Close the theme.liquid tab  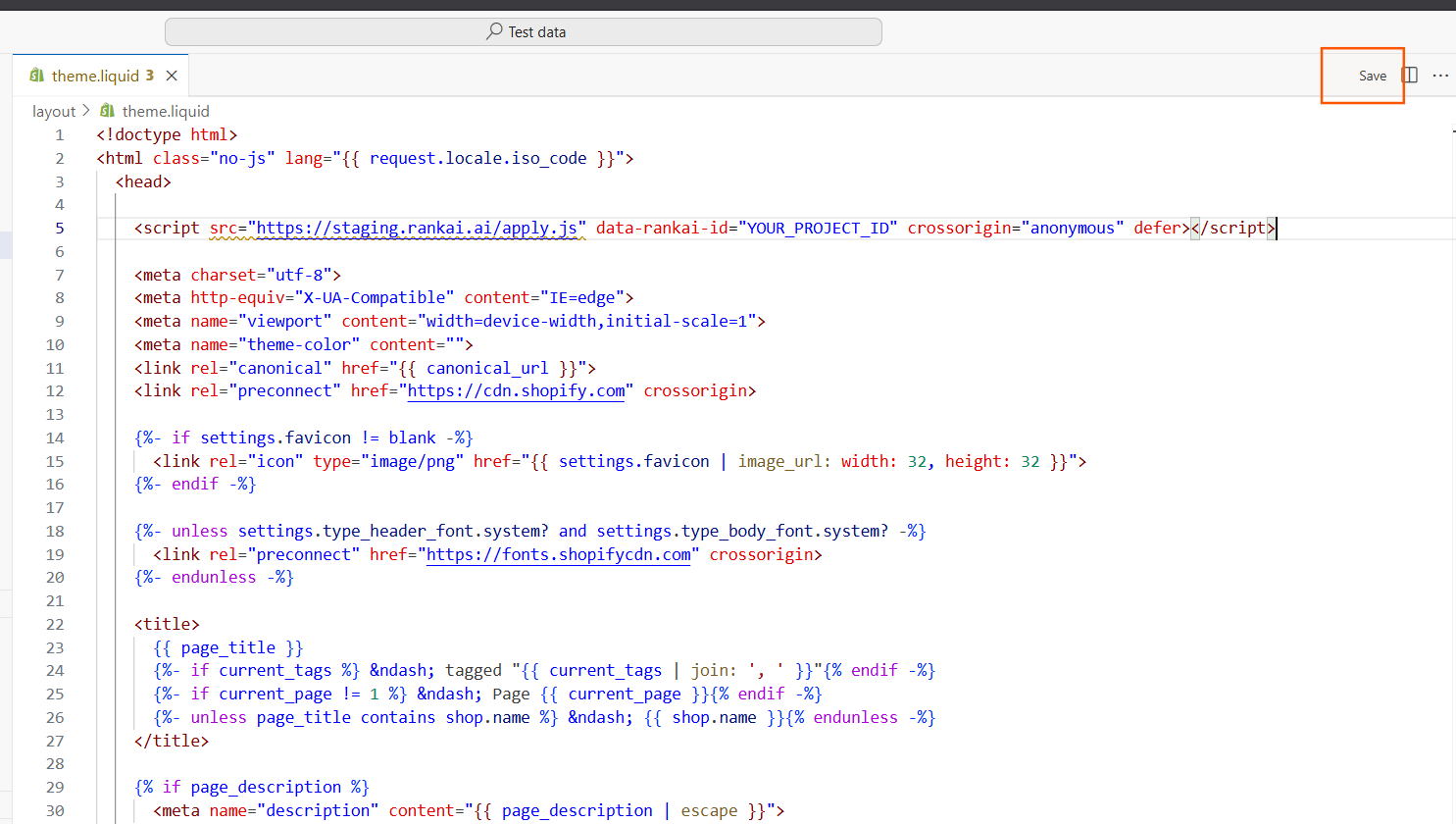(172, 76)
